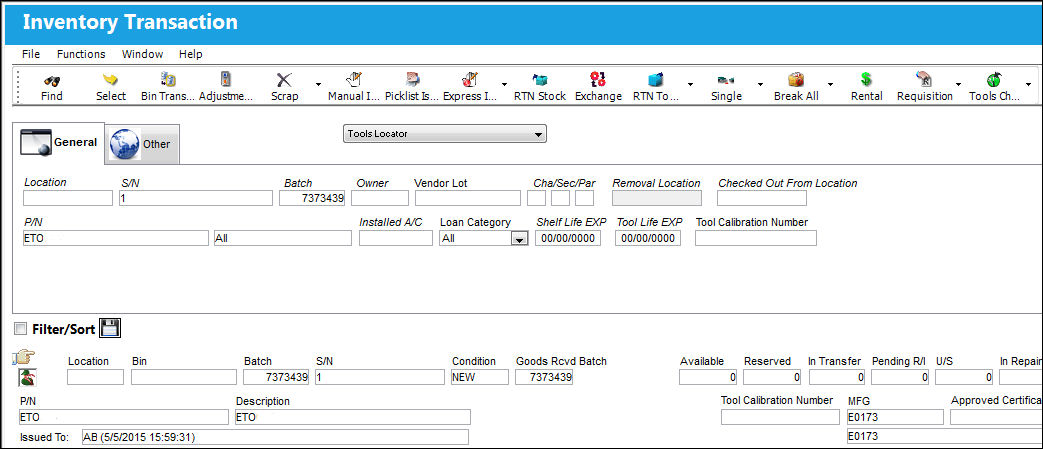Expand the Loan Category dropdown
Screen dimensions: 1043x449
(519, 238)
